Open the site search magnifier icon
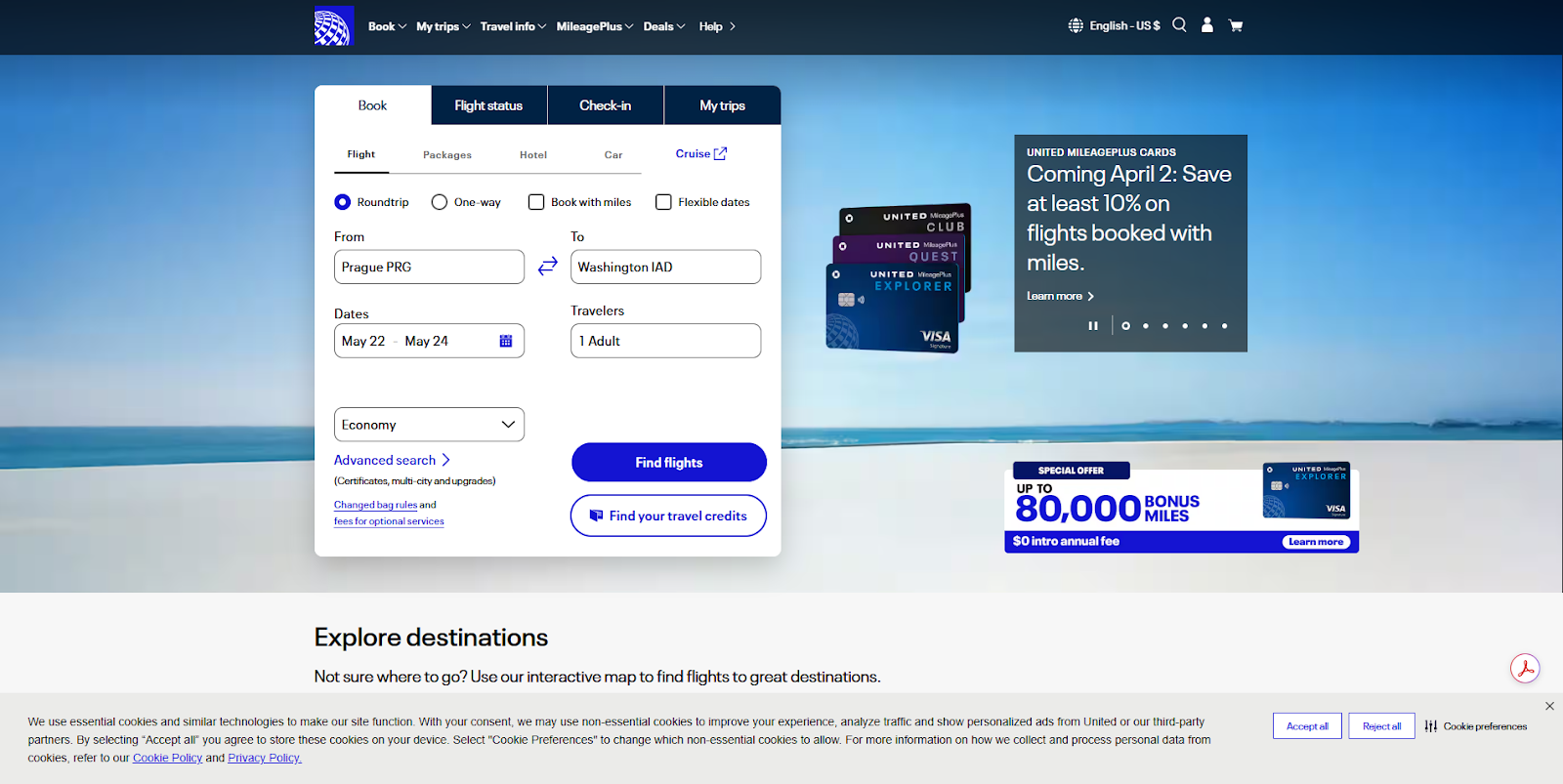The width and height of the screenshot is (1563, 784). pyautogui.click(x=1179, y=25)
